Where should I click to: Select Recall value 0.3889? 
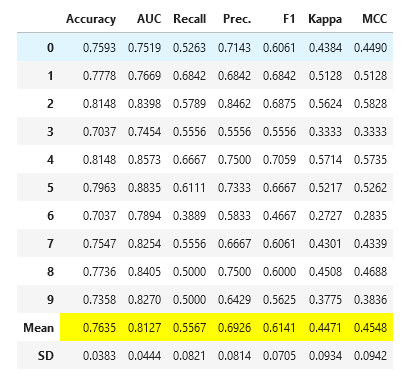(x=189, y=216)
